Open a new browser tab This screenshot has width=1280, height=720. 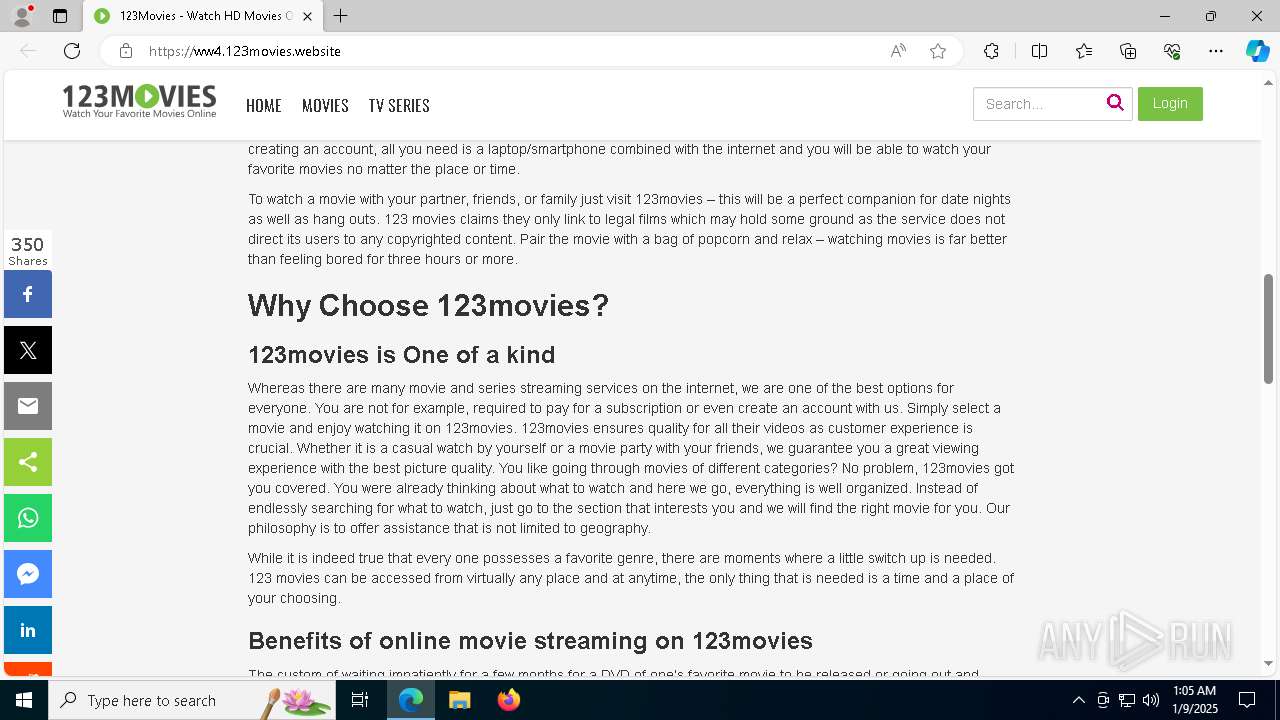(340, 16)
